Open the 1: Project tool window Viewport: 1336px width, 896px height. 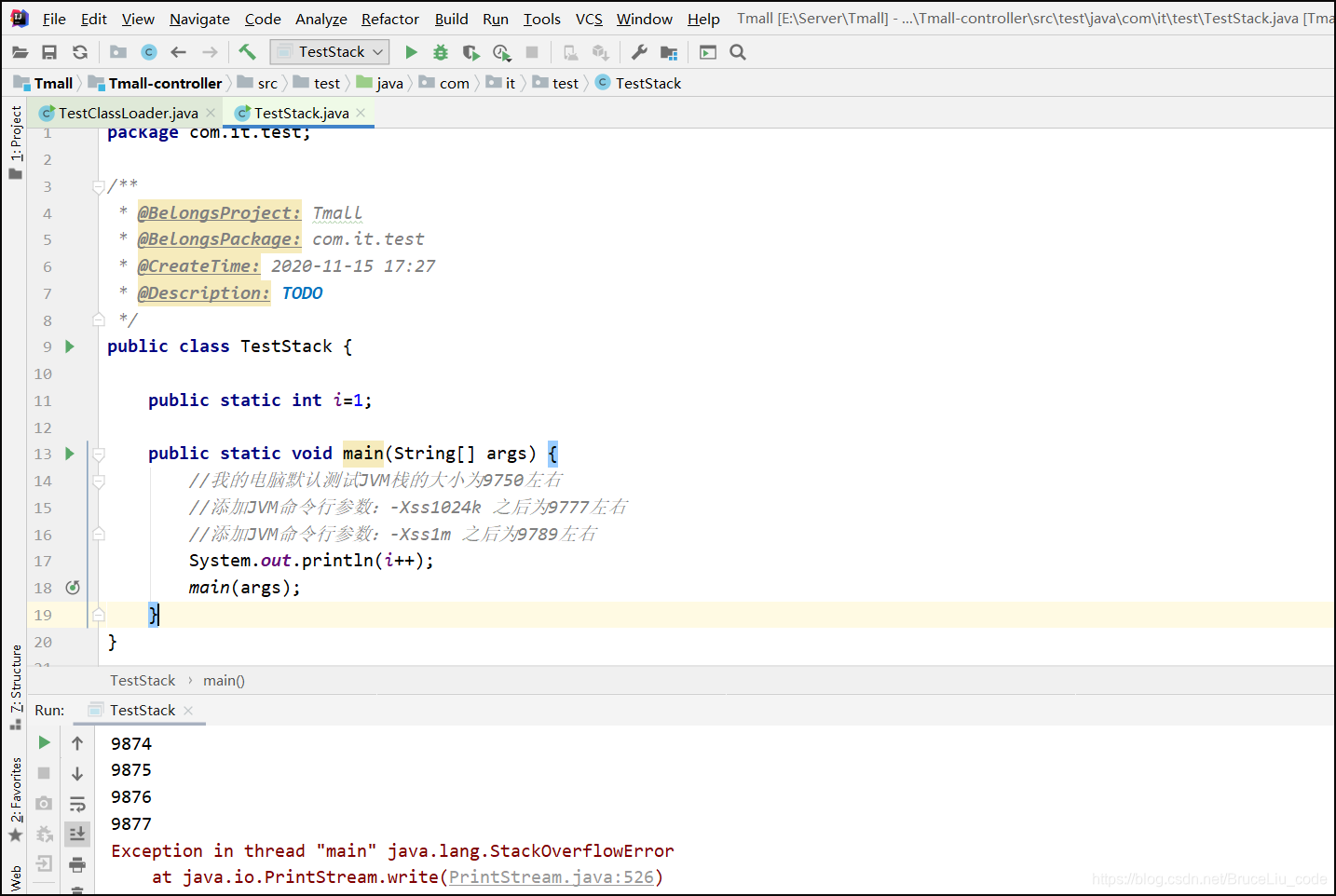click(16, 143)
